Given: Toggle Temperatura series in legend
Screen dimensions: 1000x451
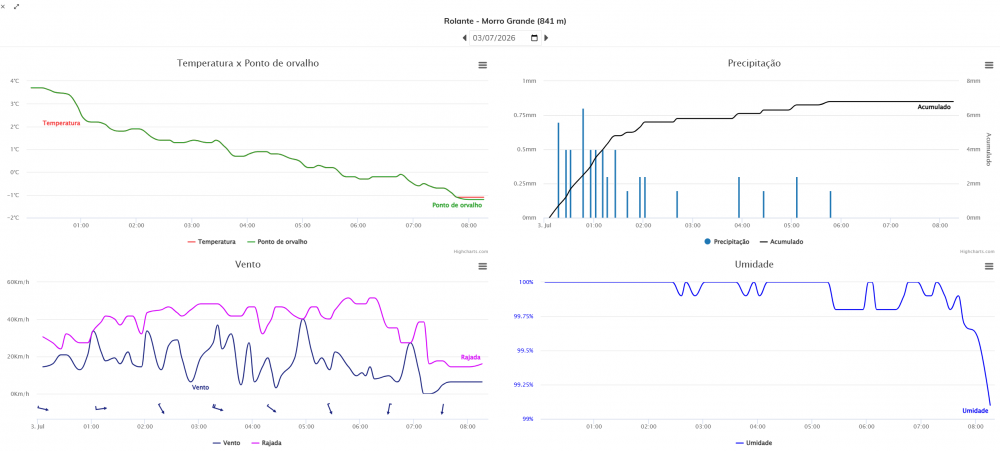Looking at the screenshot, I should (212, 242).
